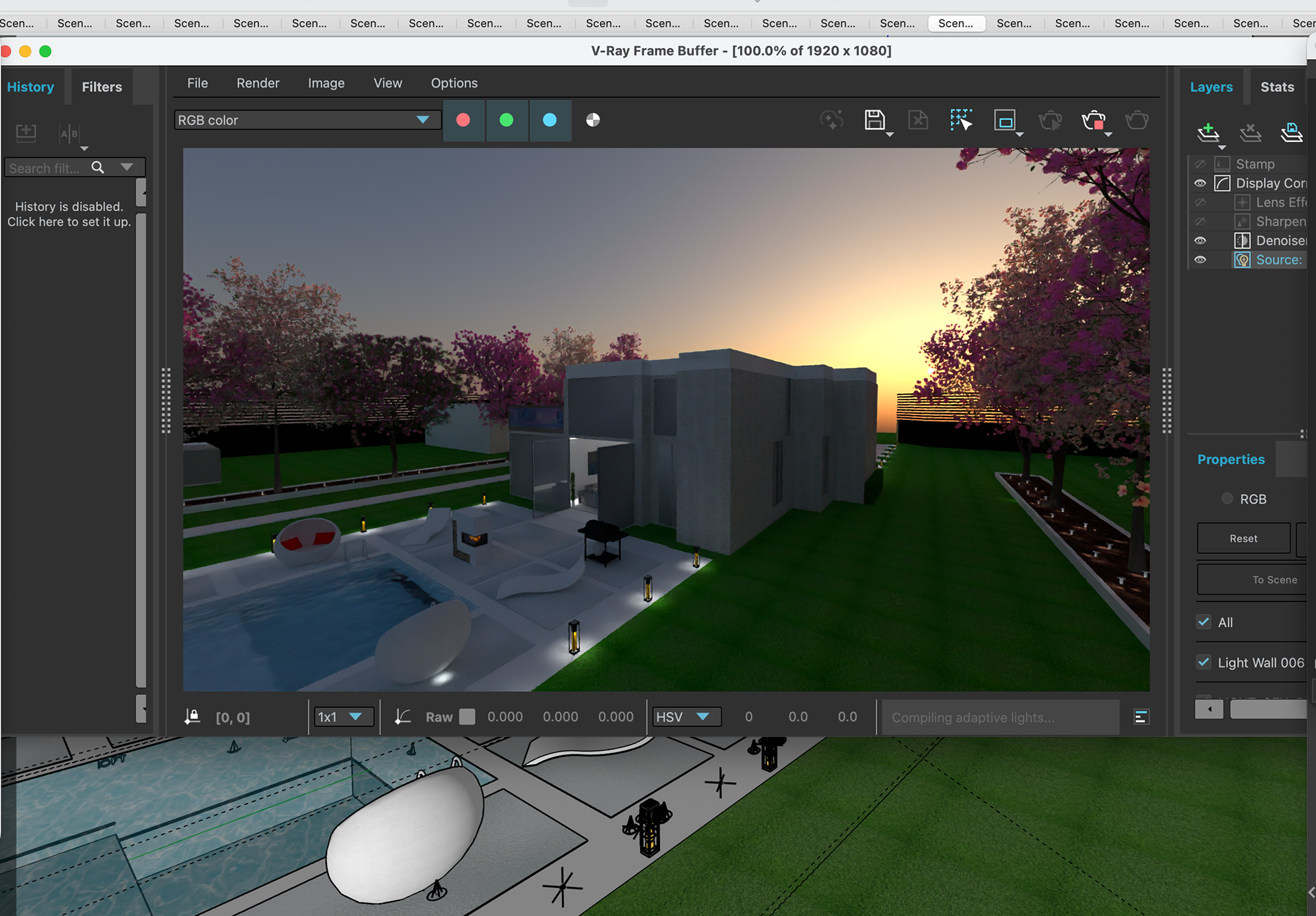Click the show log icon in status bar
The width and height of the screenshot is (1316, 916).
click(x=1141, y=717)
